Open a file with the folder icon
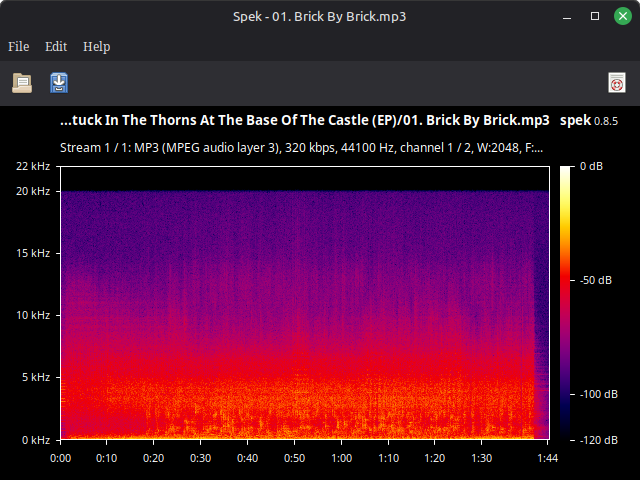The width and height of the screenshot is (640, 480). (22, 83)
